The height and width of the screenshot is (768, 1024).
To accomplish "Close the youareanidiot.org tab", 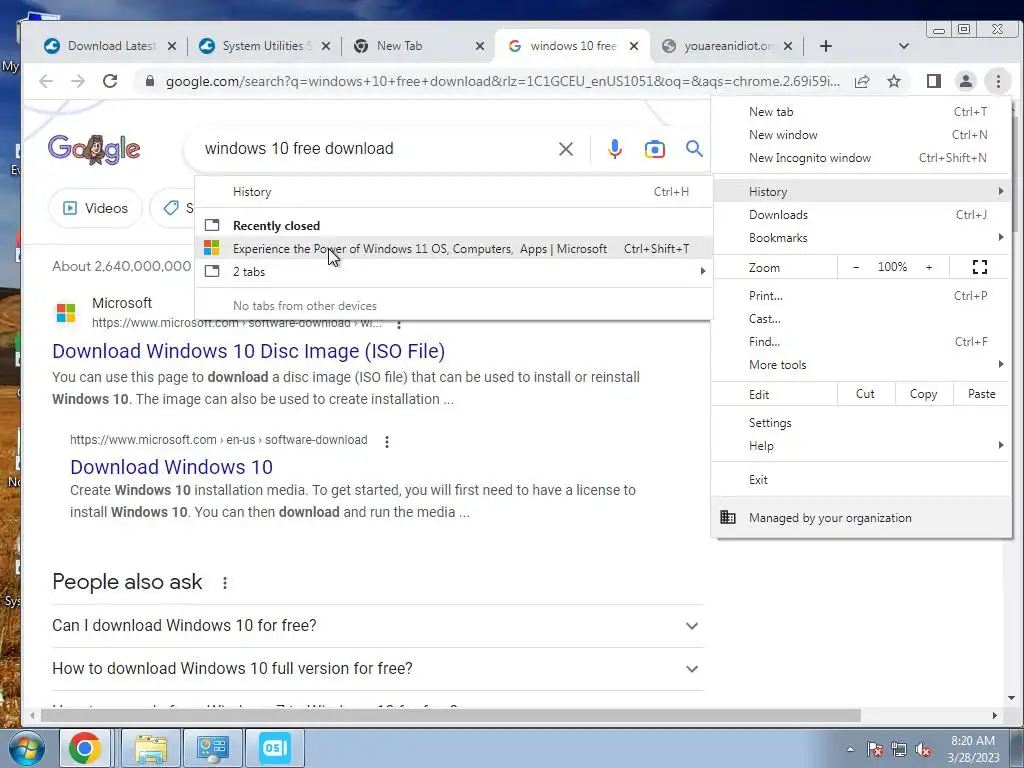I will point(788,46).
